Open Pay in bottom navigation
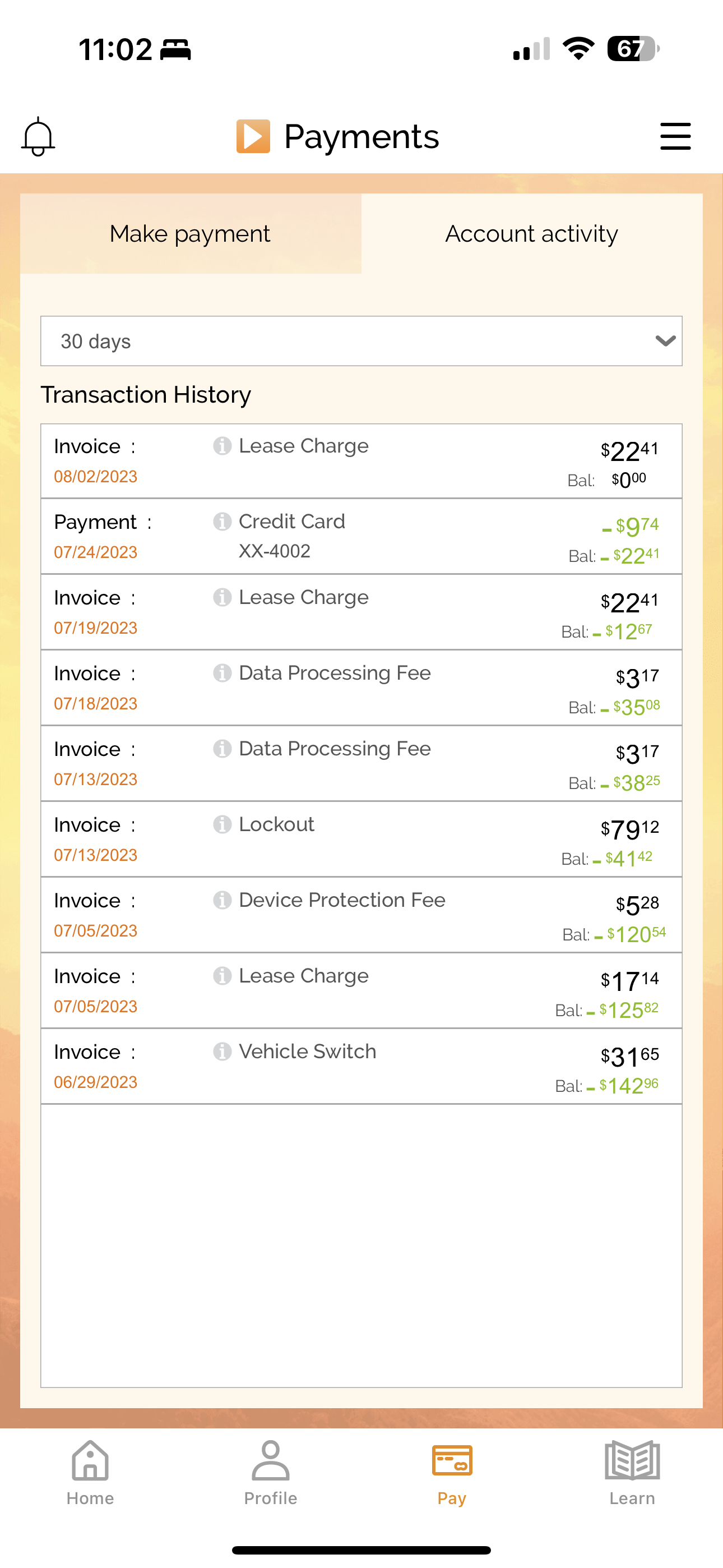The height and width of the screenshot is (1568, 723). click(452, 1473)
